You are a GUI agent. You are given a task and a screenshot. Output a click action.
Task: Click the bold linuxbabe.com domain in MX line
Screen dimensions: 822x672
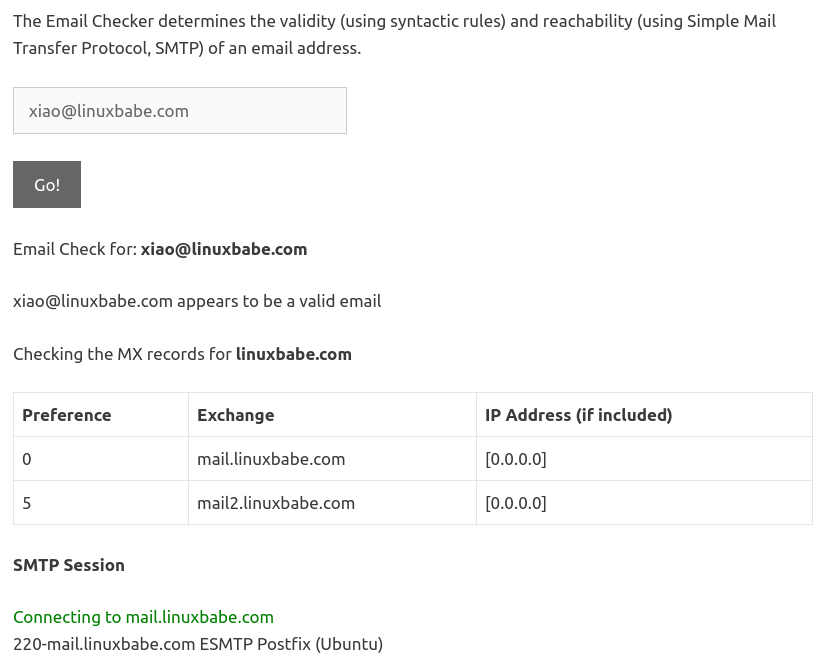[294, 354]
